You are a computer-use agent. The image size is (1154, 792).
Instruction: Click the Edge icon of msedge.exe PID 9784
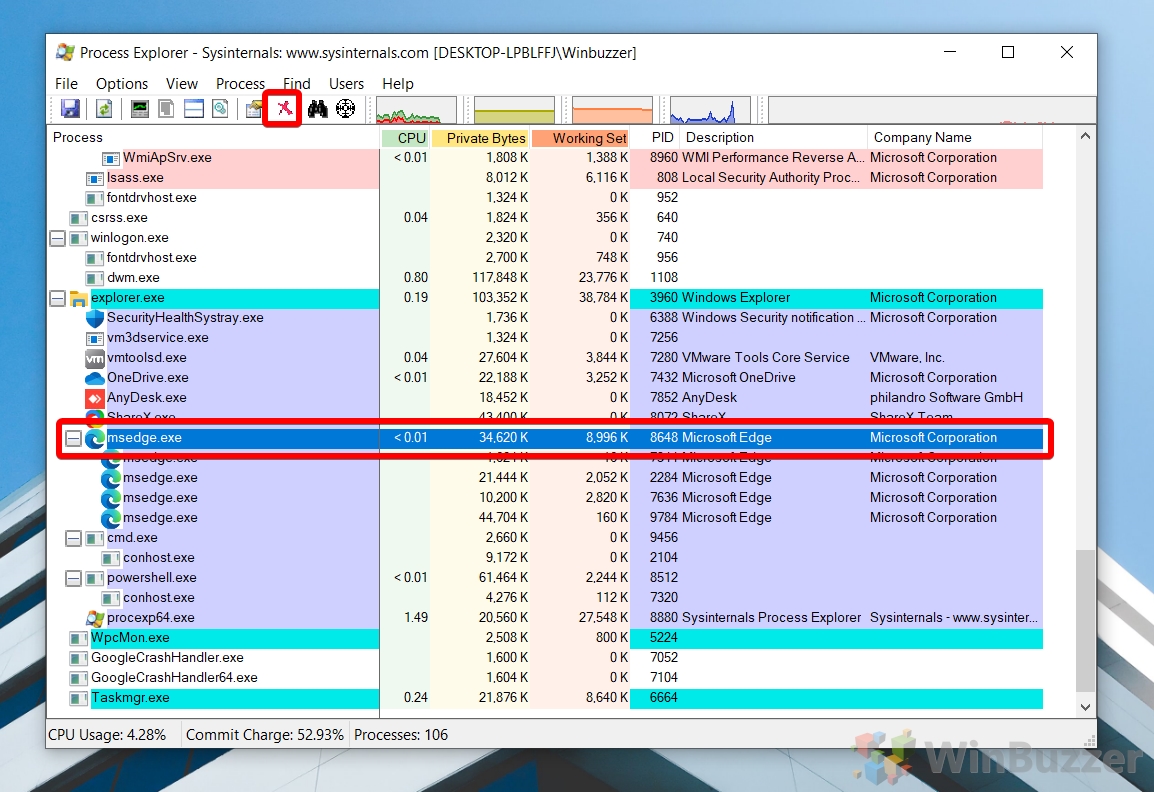tap(111, 518)
